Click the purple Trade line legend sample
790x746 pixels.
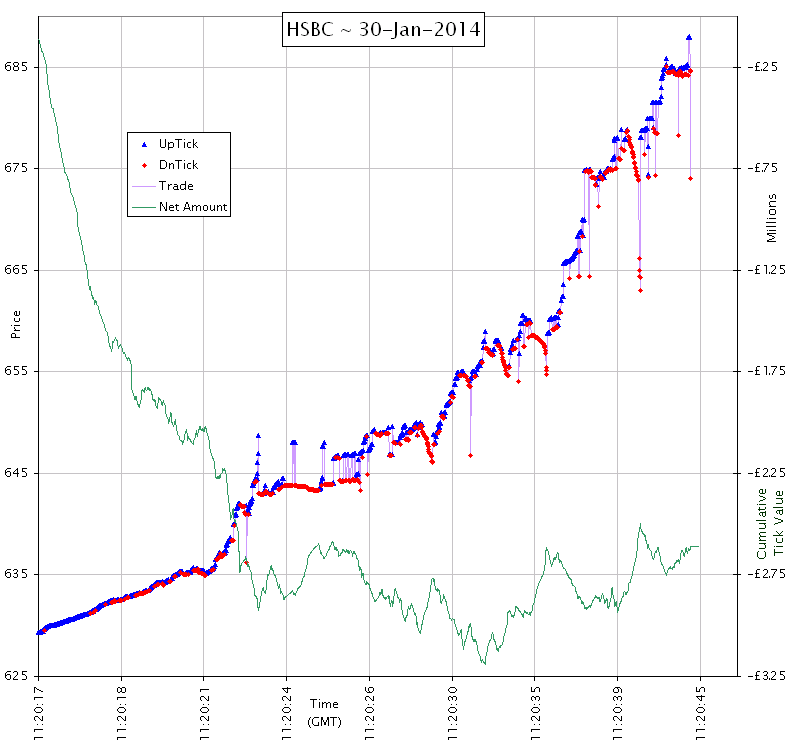(144, 186)
